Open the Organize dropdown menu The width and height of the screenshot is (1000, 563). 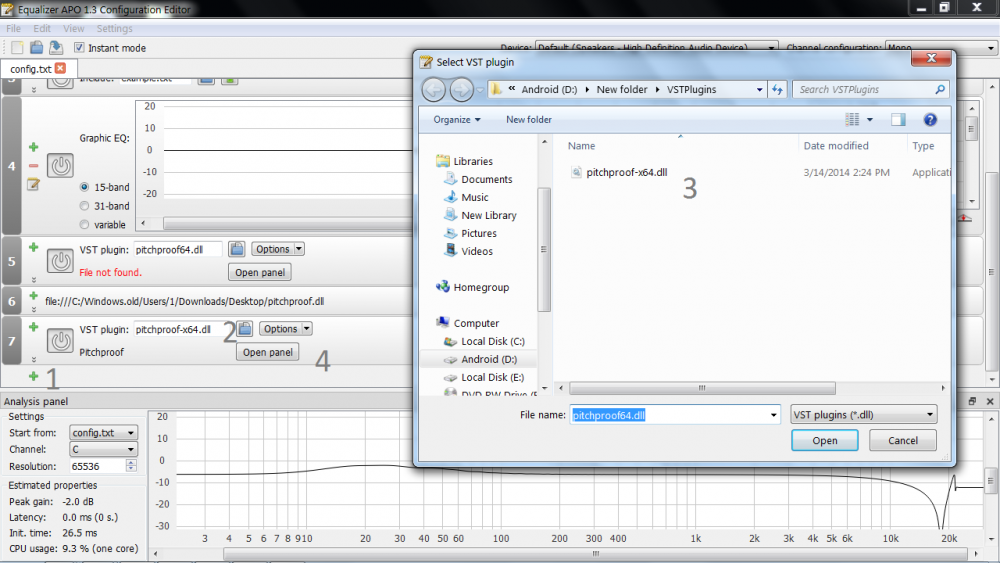tap(457, 119)
